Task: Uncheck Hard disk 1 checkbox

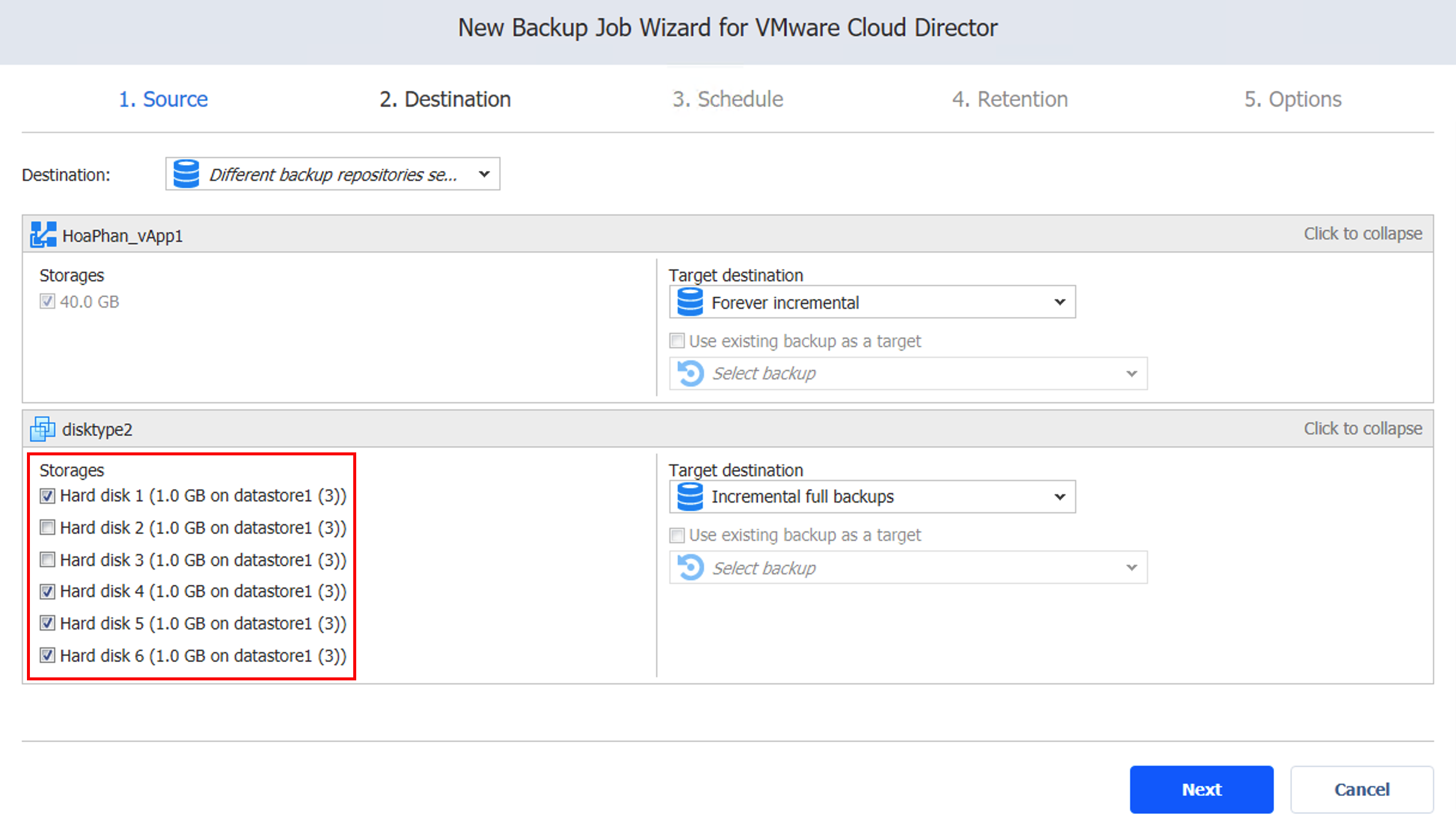Action: (x=47, y=496)
